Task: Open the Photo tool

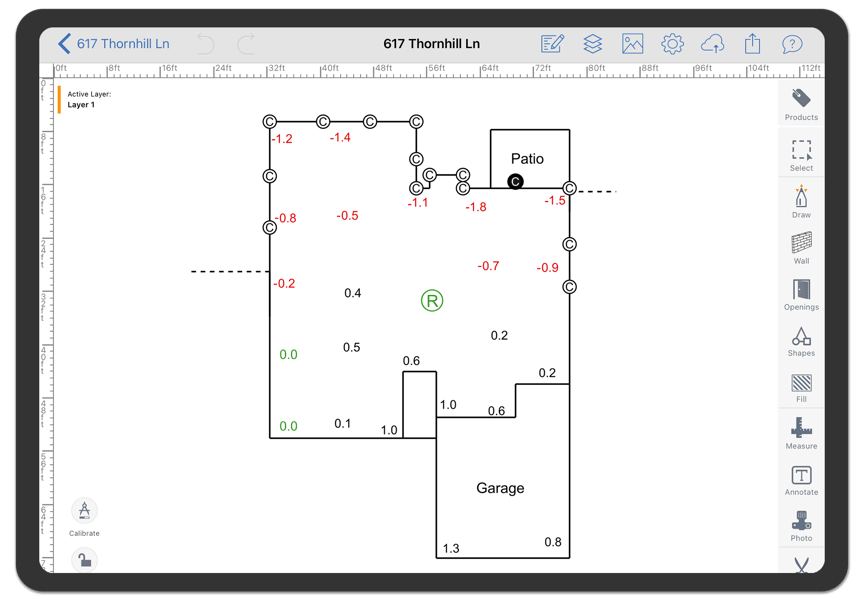Action: (801, 524)
